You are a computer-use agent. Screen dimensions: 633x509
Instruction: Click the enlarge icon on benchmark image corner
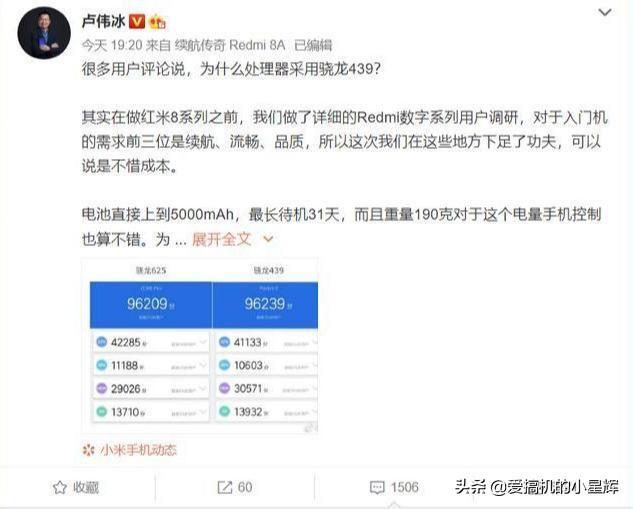coord(310,427)
